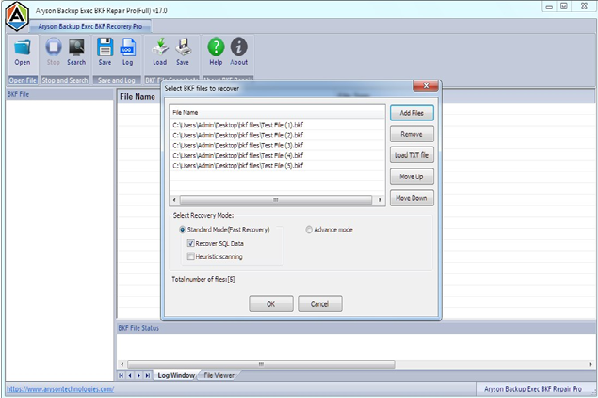Click the Cancel button in the dialog
Screen dimensions: 598x398
click(x=320, y=304)
